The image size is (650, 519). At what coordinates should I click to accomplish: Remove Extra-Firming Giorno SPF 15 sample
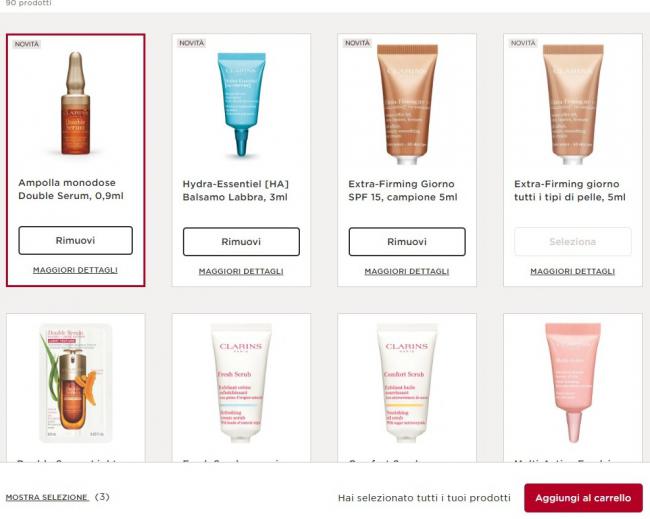(407, 242)
